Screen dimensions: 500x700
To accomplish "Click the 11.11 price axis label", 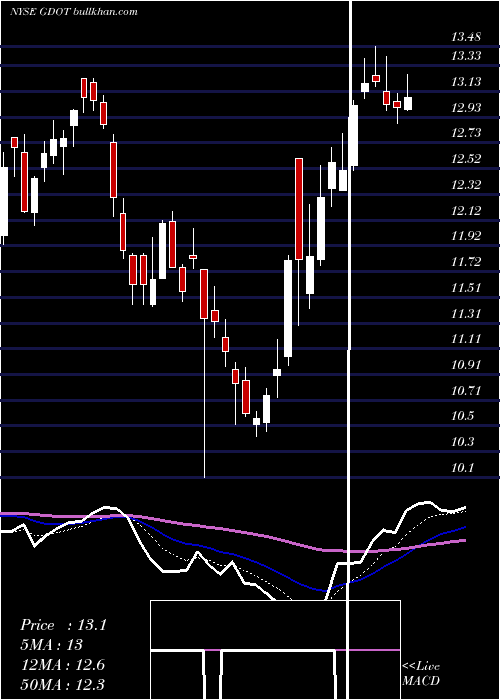I will [466, 340].
